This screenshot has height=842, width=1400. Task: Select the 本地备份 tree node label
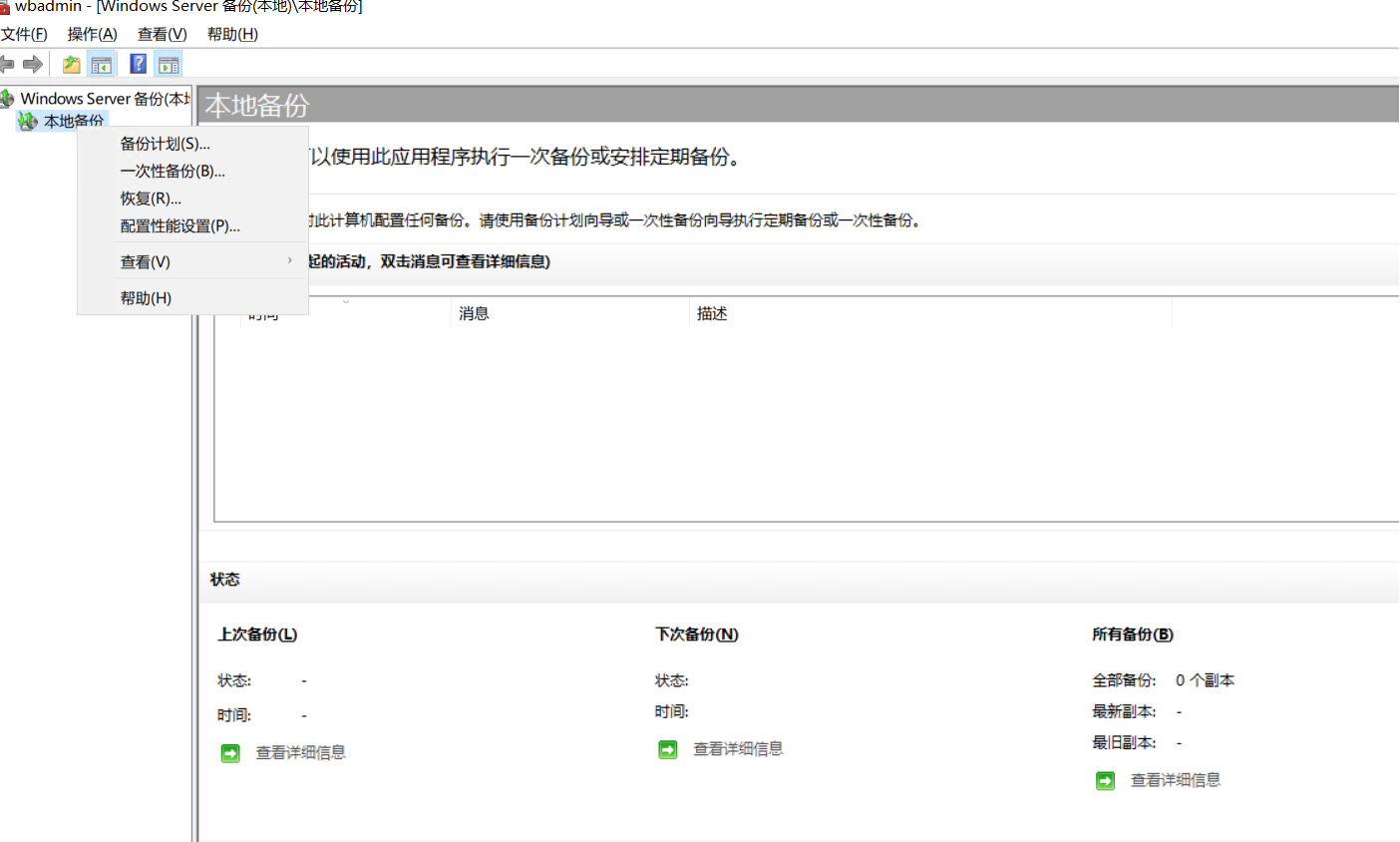pos(74,121)
